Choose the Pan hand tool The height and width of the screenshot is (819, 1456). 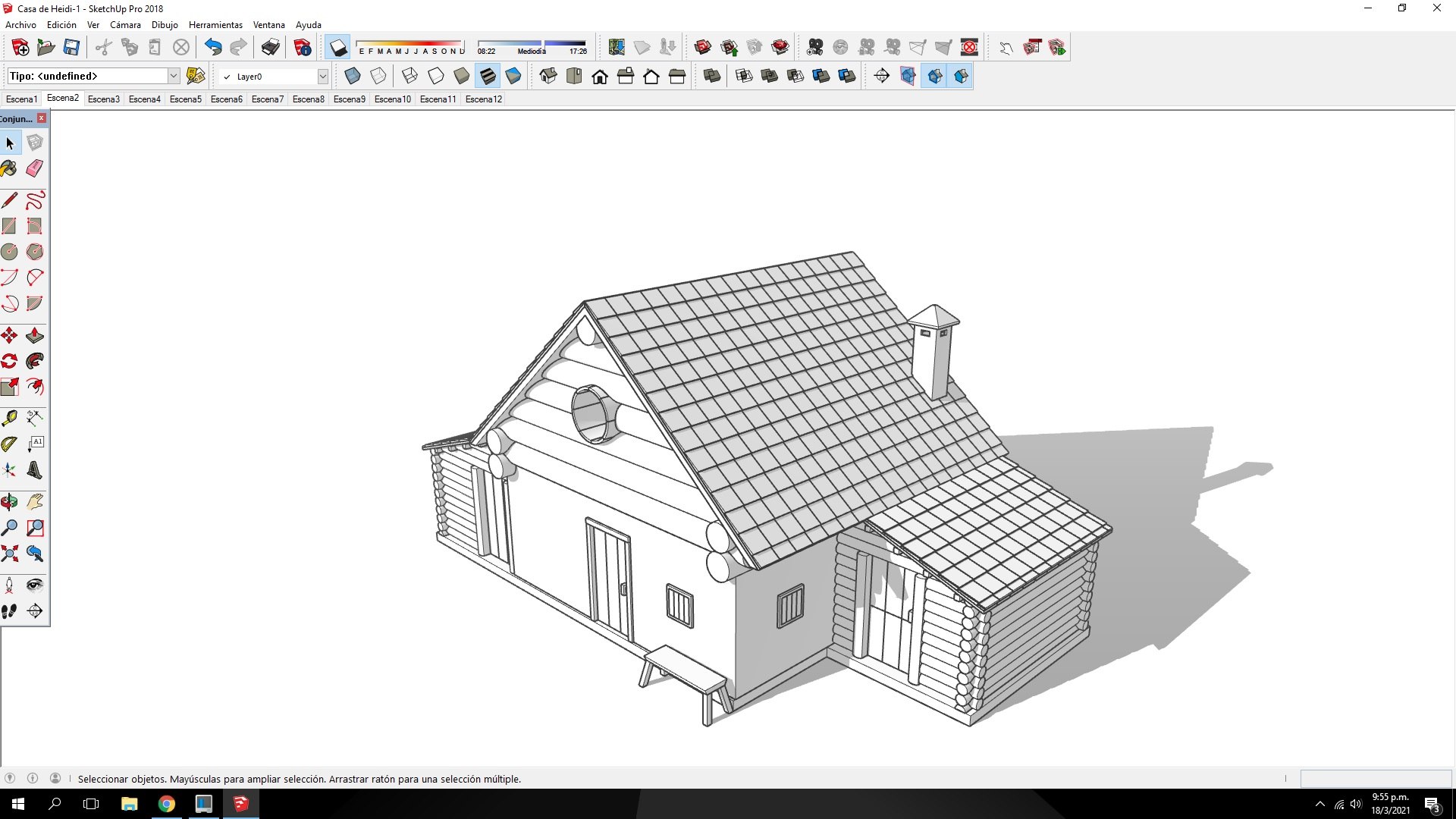click(x=35, y=502)
